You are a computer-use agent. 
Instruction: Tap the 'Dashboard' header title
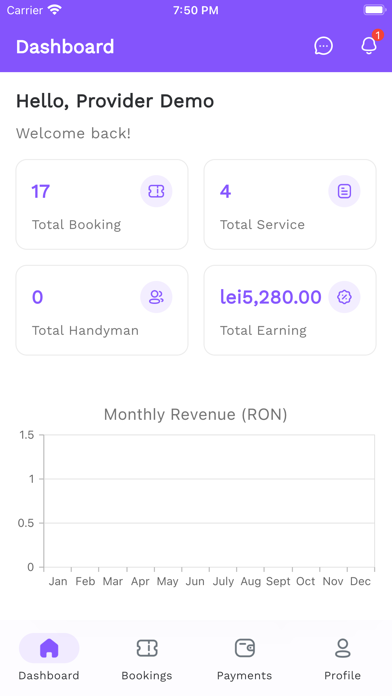click(65, 47)
